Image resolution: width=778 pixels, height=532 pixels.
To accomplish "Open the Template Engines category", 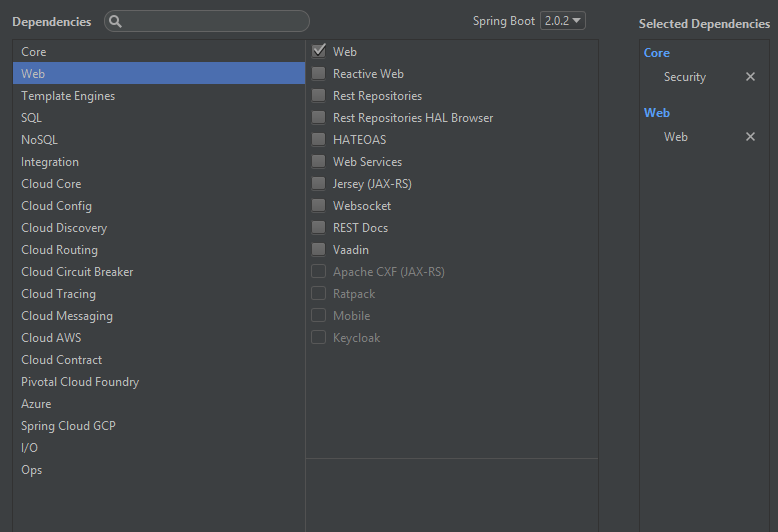I will (x=68, y=96).
